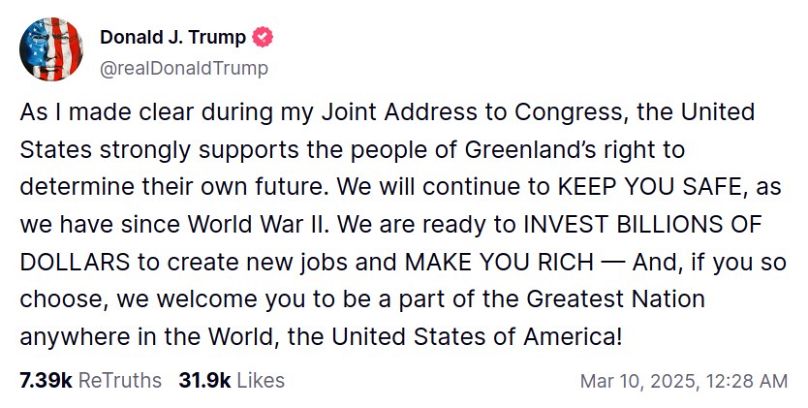Click the ReTruths label text
808x408 pixels.
(119, 380)
